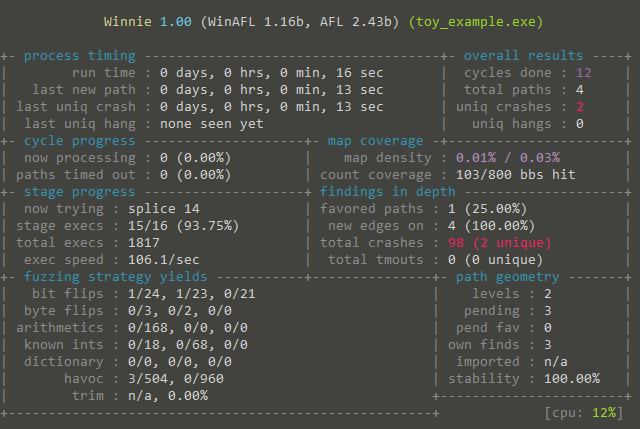Click the total paths value 4
This screenshot has height=429, width=640.
pos(580,90)
